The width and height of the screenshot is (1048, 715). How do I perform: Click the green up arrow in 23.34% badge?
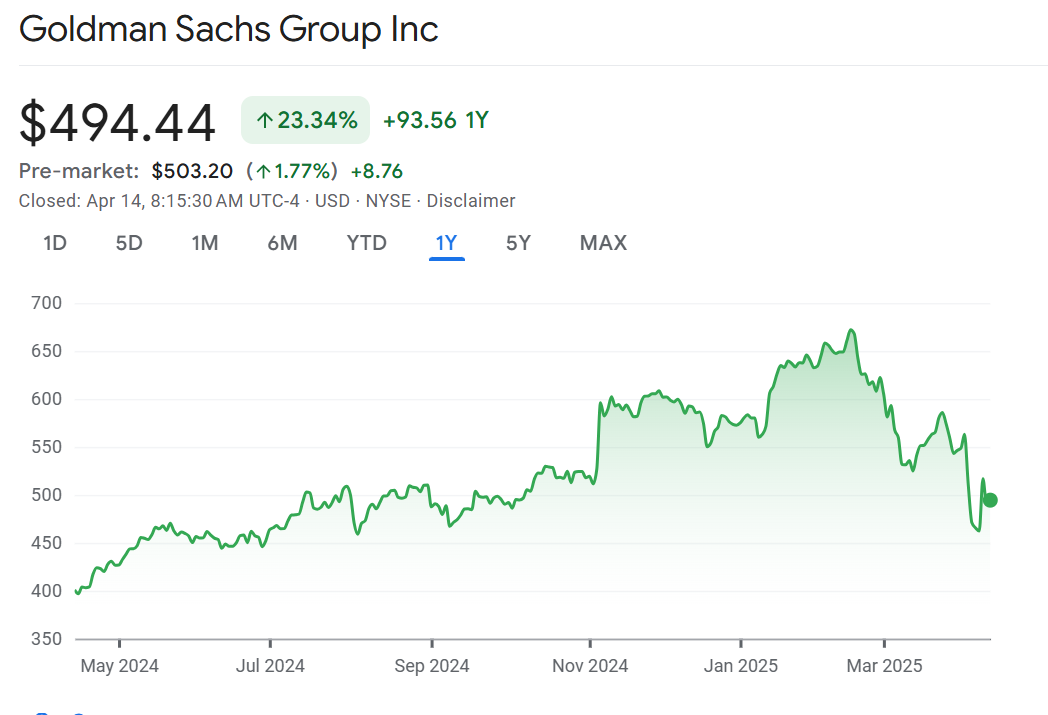pos(264,121)
